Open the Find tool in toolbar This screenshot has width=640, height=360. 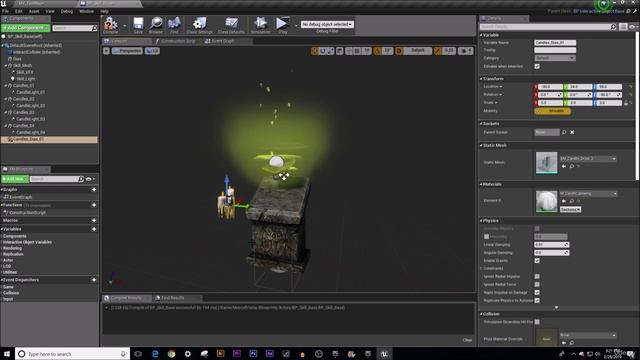(x=174, y=24)
